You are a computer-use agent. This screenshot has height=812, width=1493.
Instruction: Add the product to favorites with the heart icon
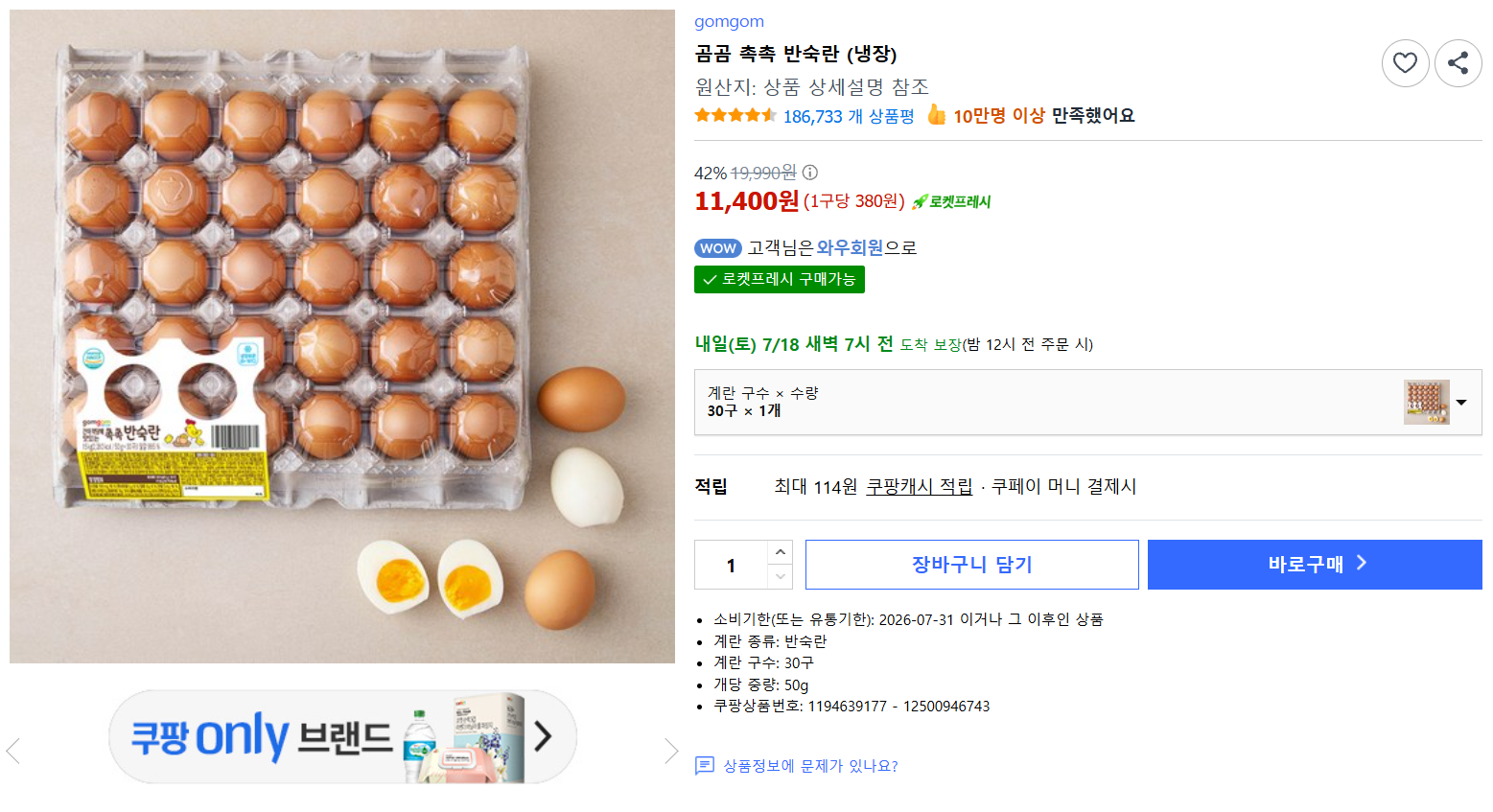tap(1405, 63)
